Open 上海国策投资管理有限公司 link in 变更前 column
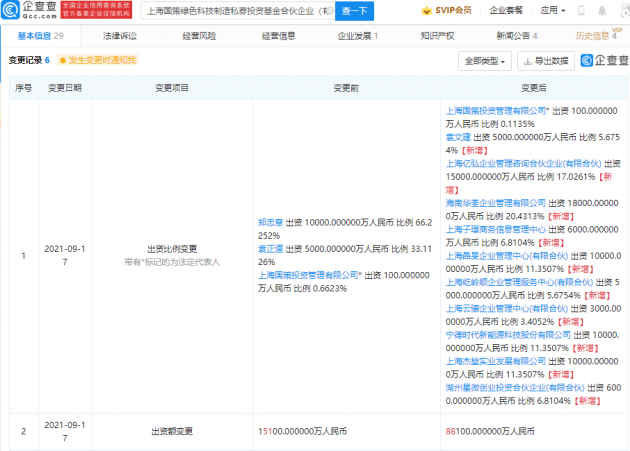The height and width of the screenshot is (451, 630). (308, 275)
